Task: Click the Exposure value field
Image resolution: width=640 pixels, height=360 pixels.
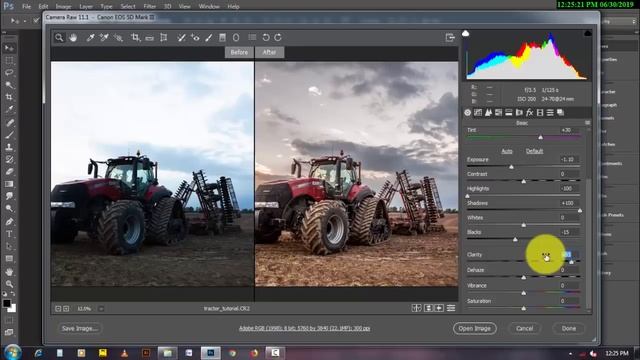Action: click(x=569, y=160)
